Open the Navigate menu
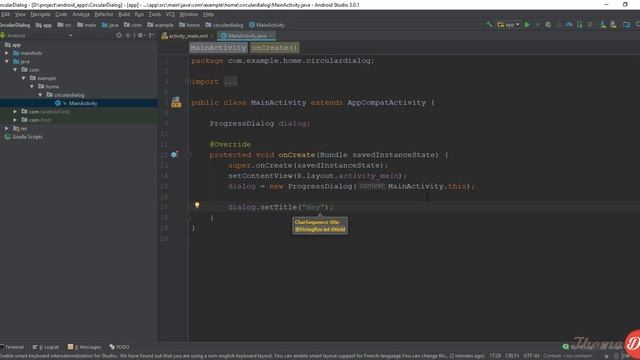The image size is (640, 360). (x=40, y=14)
